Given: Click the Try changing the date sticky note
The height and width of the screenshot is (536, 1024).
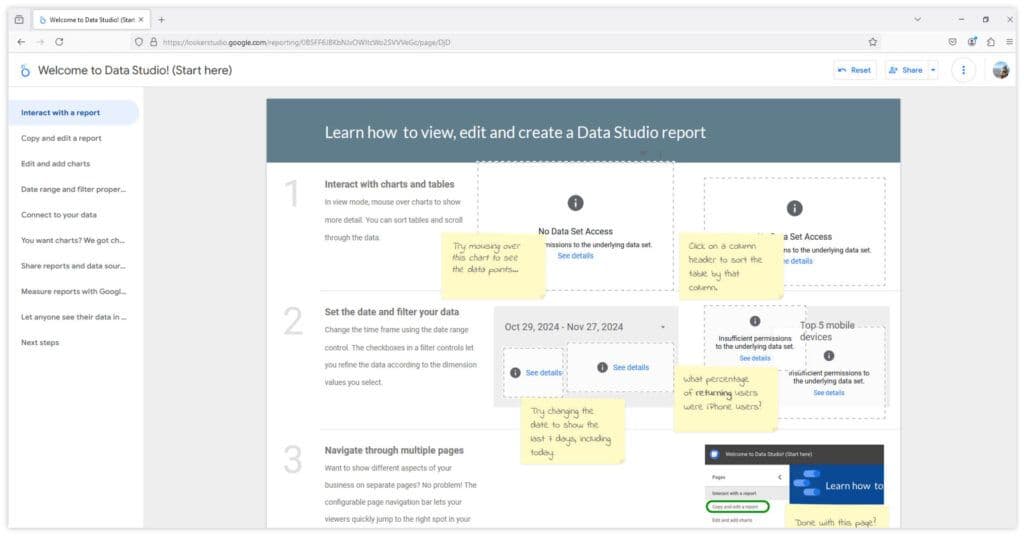Looking at the screenshot, I should coord(572,431).
